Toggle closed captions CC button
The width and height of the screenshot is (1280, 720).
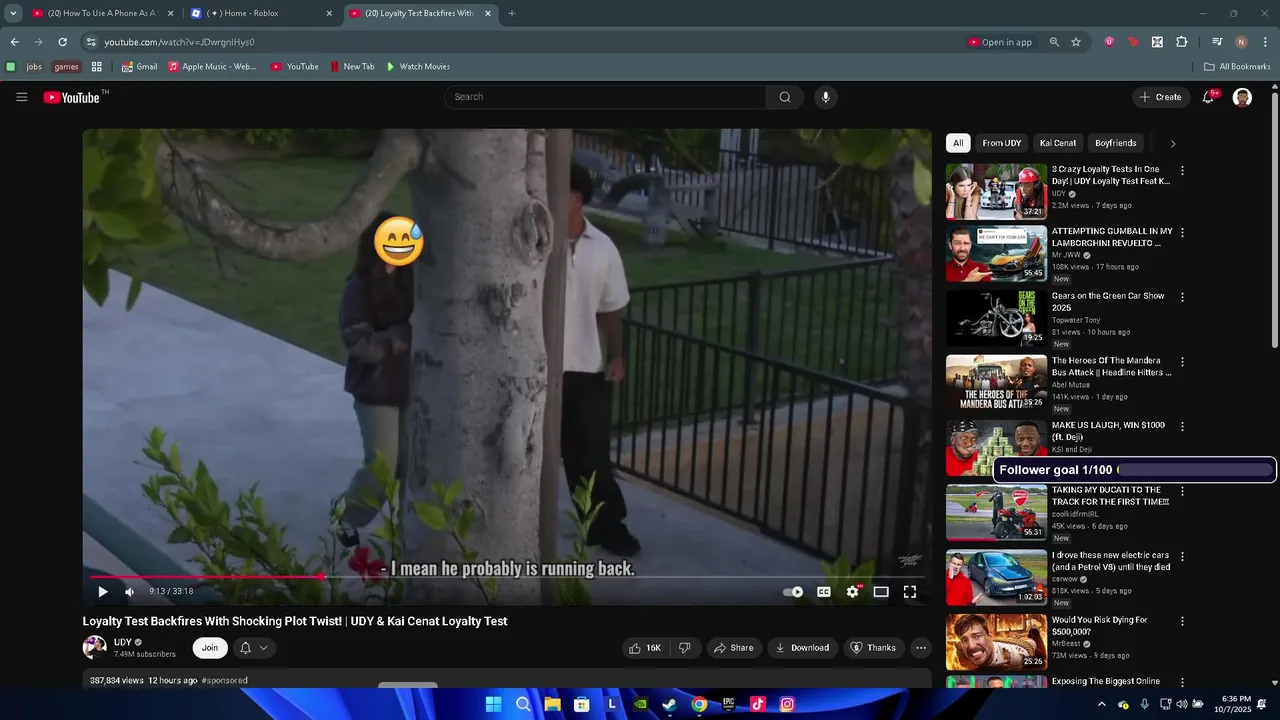pyautogui.click(x=824, y=592)
